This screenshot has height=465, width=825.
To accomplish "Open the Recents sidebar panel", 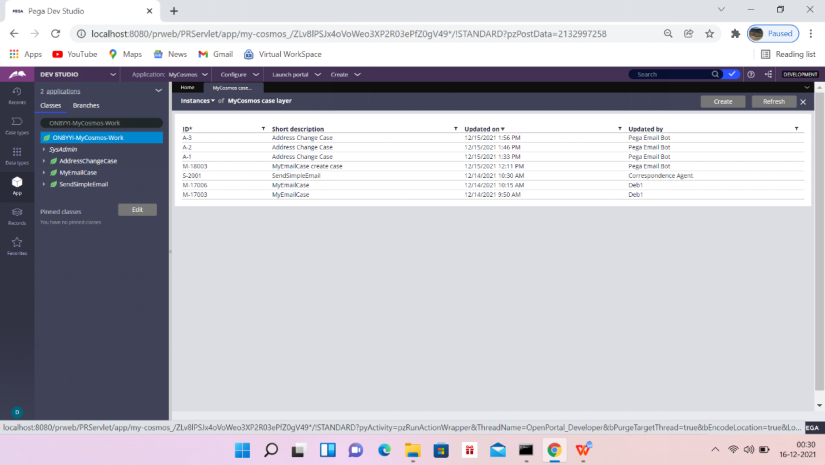I will tap(17, 95).
